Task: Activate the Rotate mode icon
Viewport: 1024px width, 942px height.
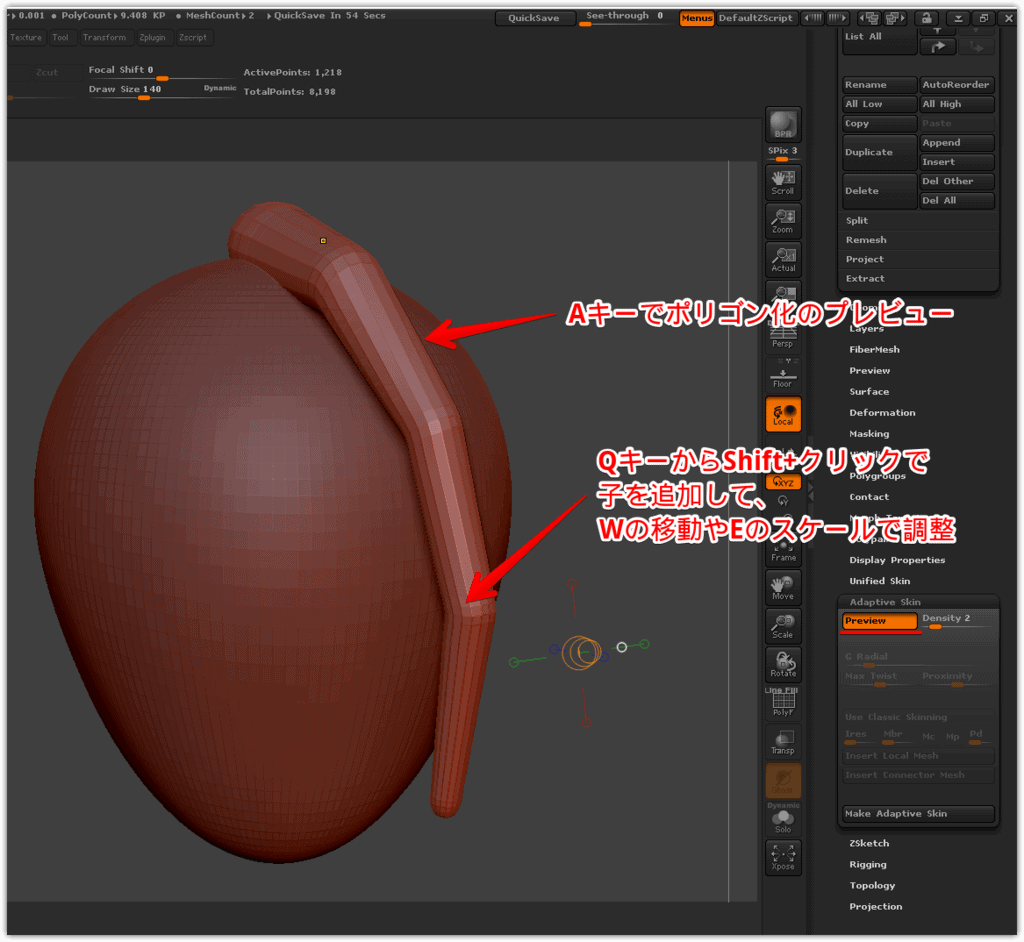Action: pyautogui.click(x=783, y=665)
